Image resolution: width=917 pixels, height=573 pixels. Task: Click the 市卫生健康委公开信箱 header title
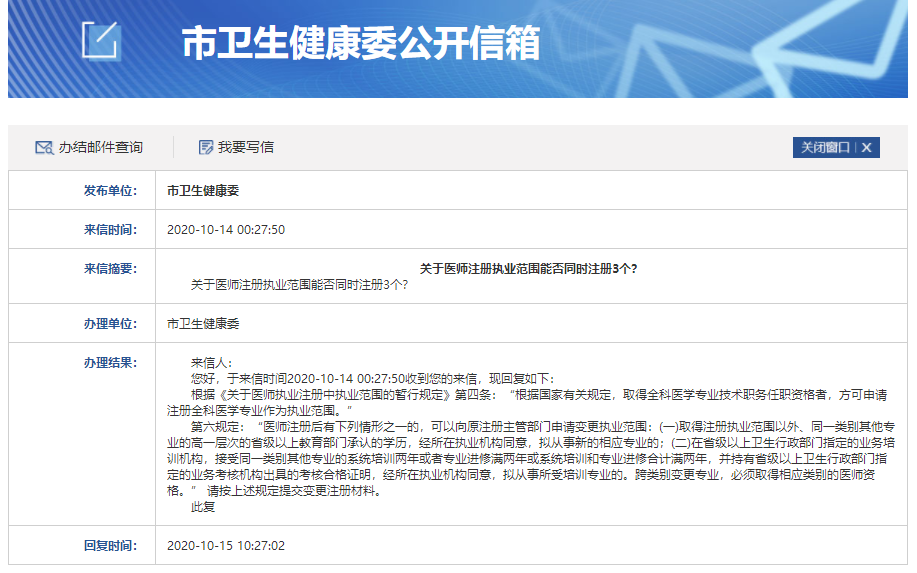coord(360,43)
